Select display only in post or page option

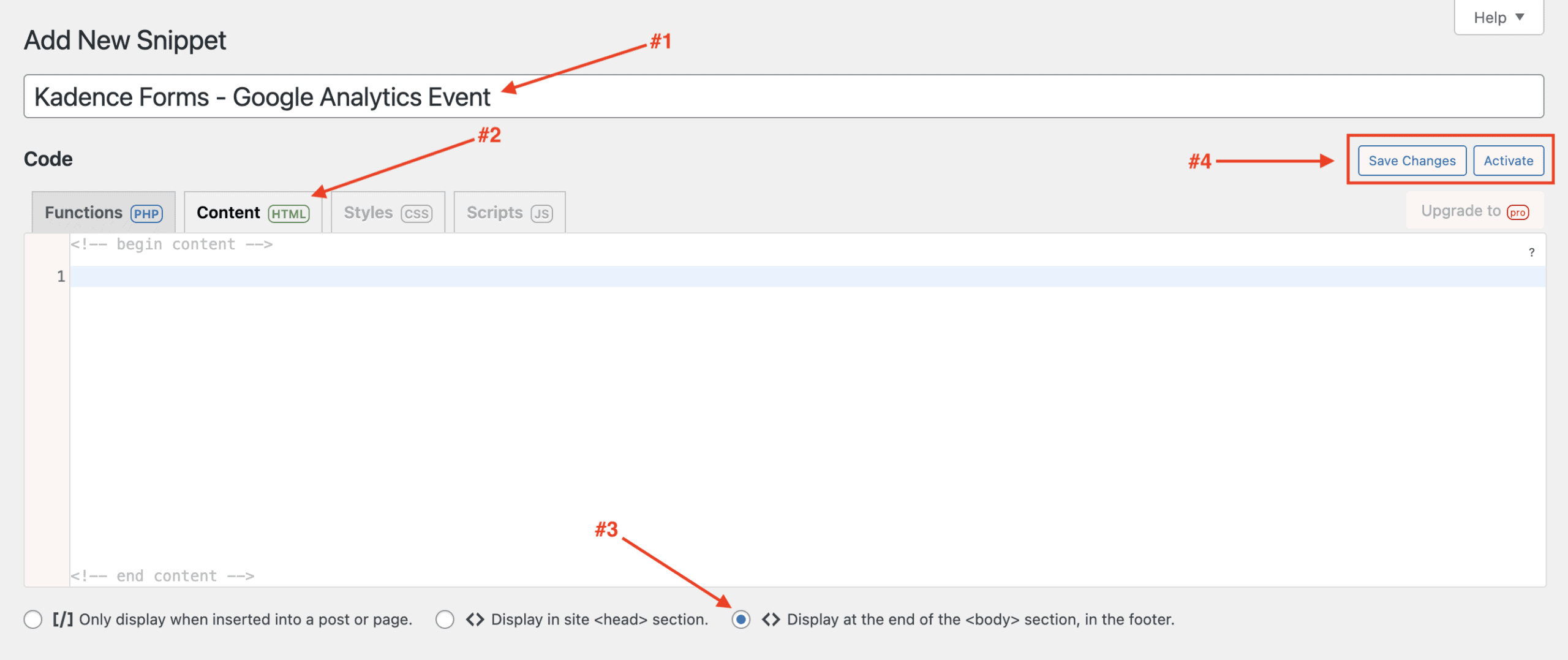click(32, 619)
